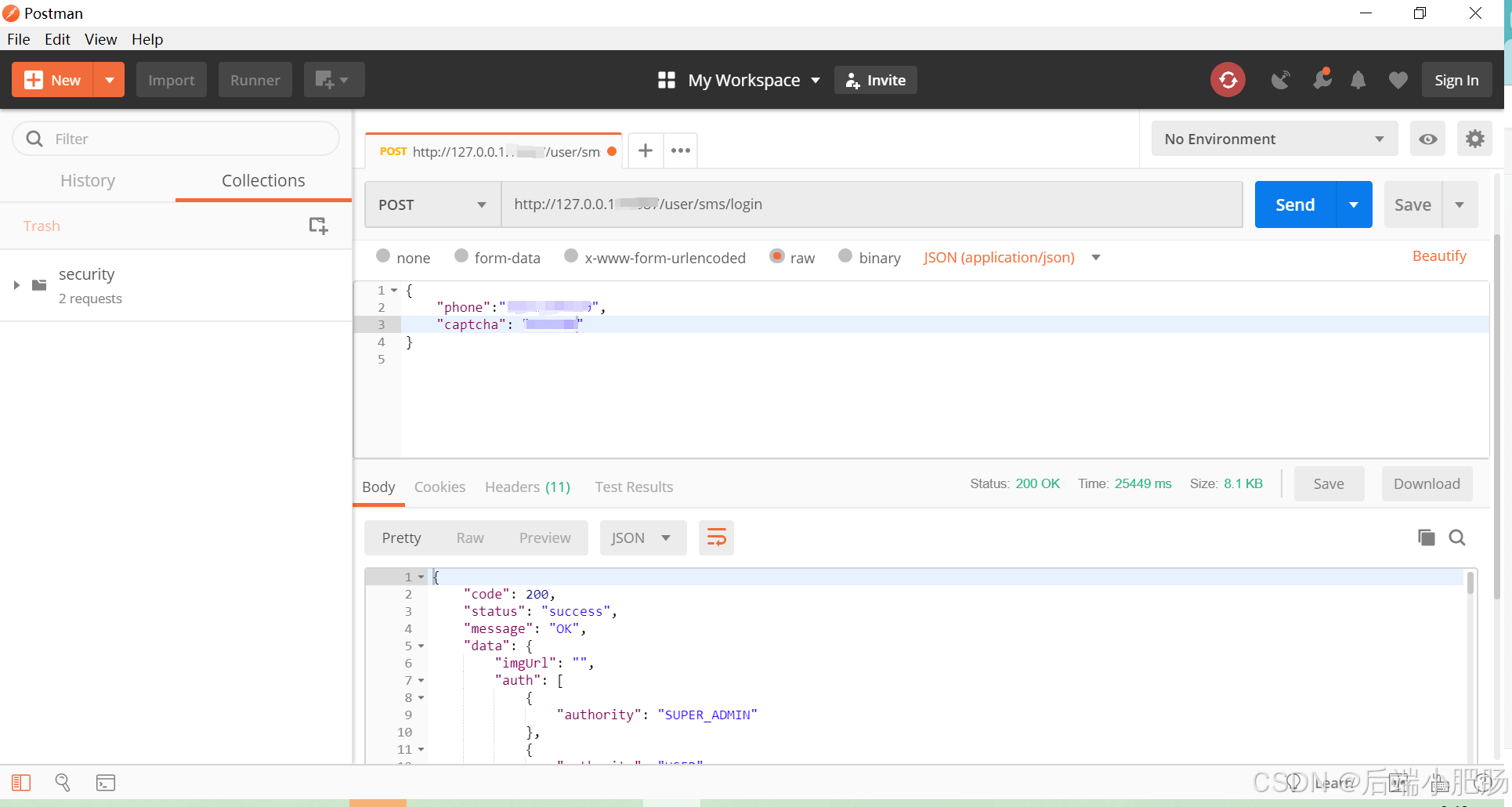Toggle line wrap icon in response

pos(716,537)
